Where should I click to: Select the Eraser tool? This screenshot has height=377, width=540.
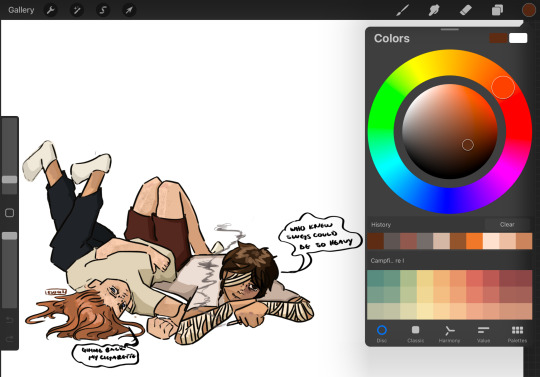[x=465, y=10]
